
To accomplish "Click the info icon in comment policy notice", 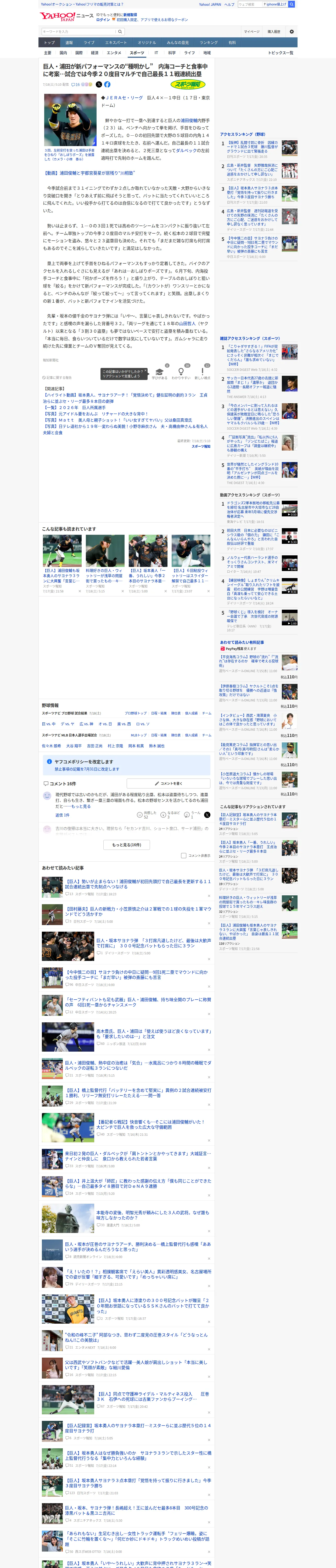I will [49, 762].
